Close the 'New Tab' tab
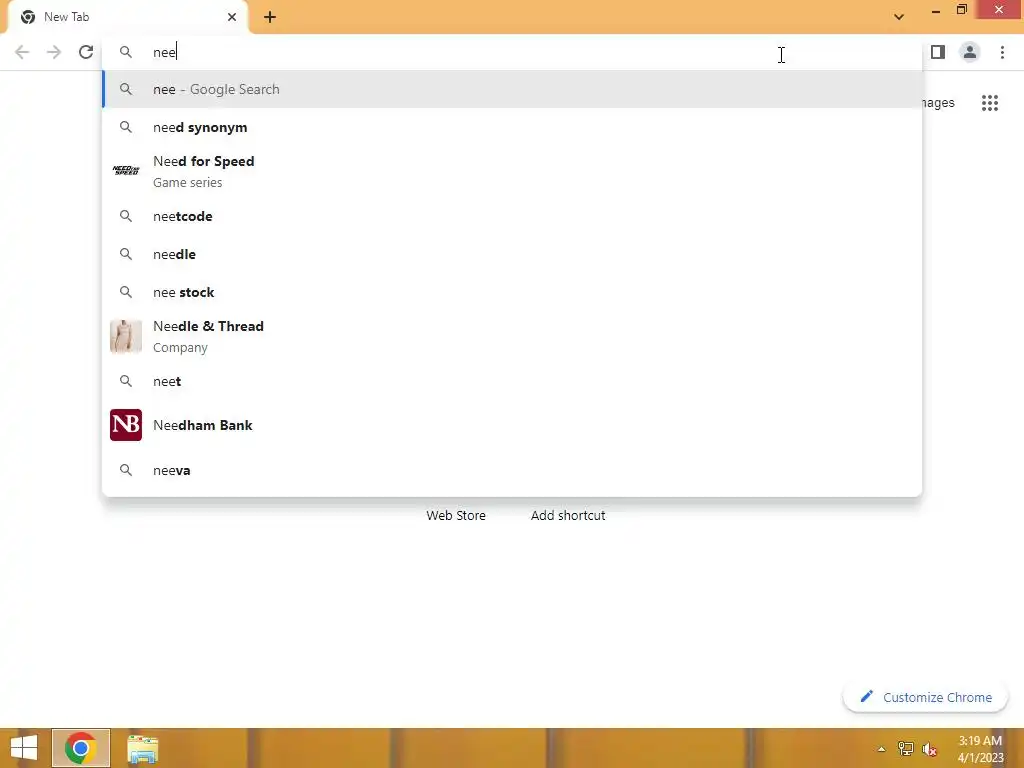 232,17
